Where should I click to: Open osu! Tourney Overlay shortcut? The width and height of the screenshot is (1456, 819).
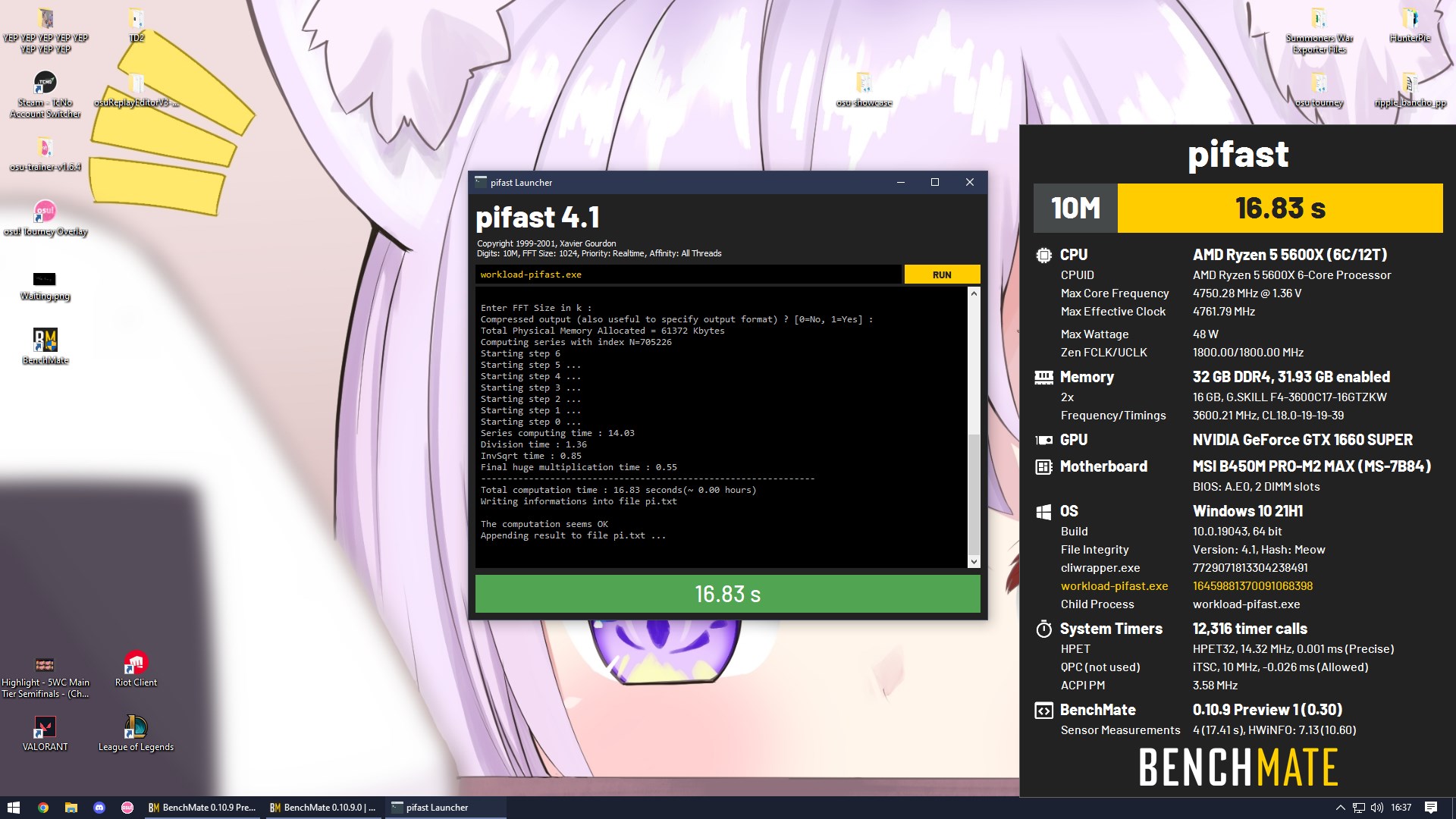click(x=45, y=219)
